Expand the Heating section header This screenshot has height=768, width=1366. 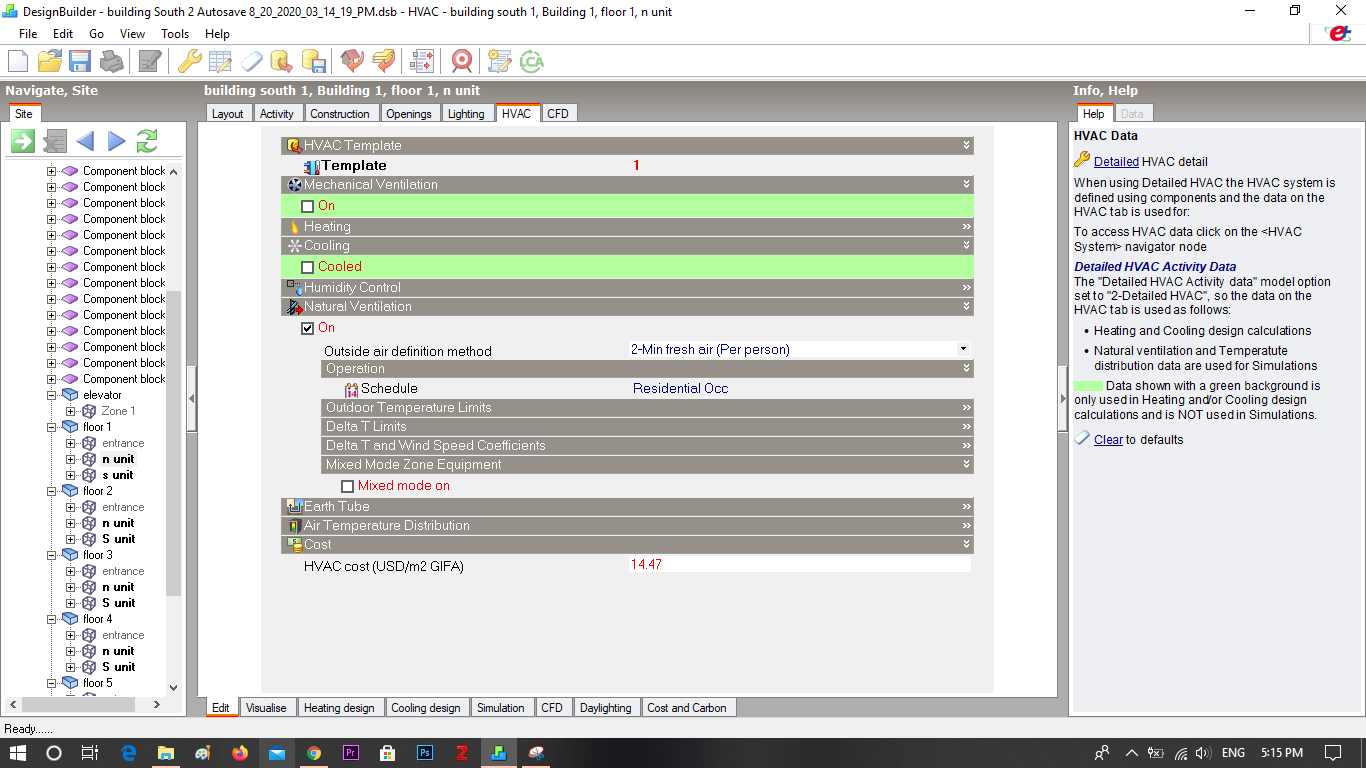[x=627, y=227]
